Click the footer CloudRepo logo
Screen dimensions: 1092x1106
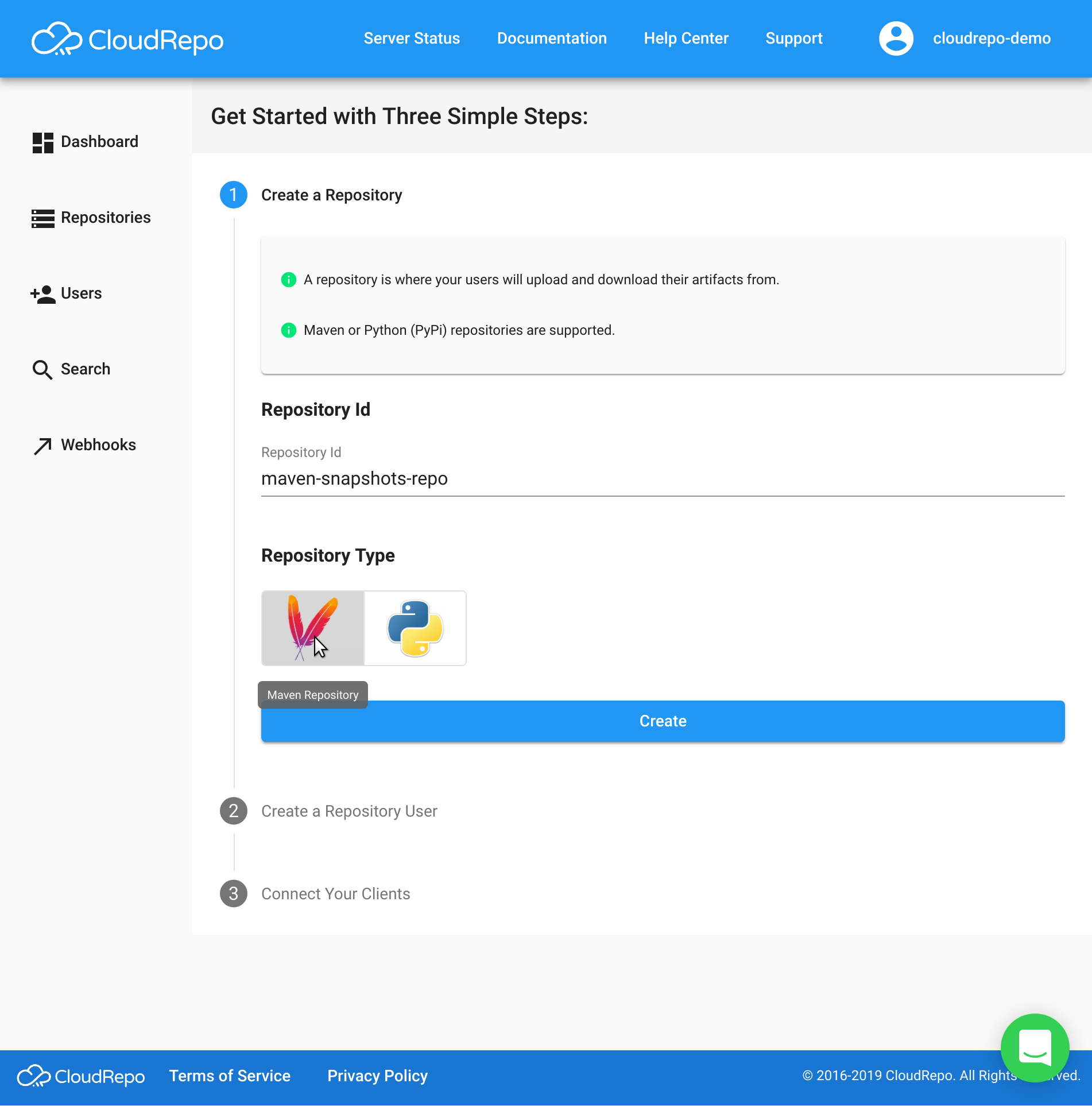[81, 1076]
